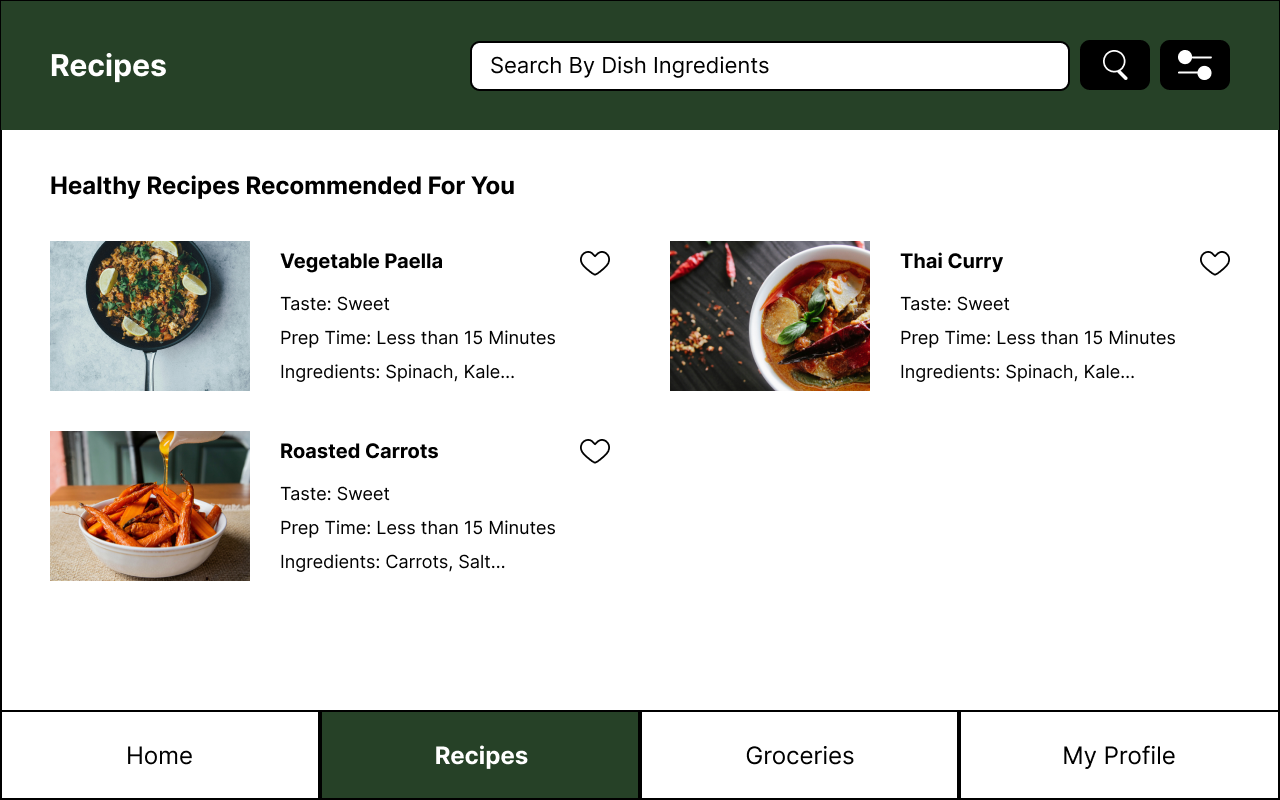Switch to the Home tab
Image resolution: width=1280 pixels, height=800 pixels.
coord(159,755)
